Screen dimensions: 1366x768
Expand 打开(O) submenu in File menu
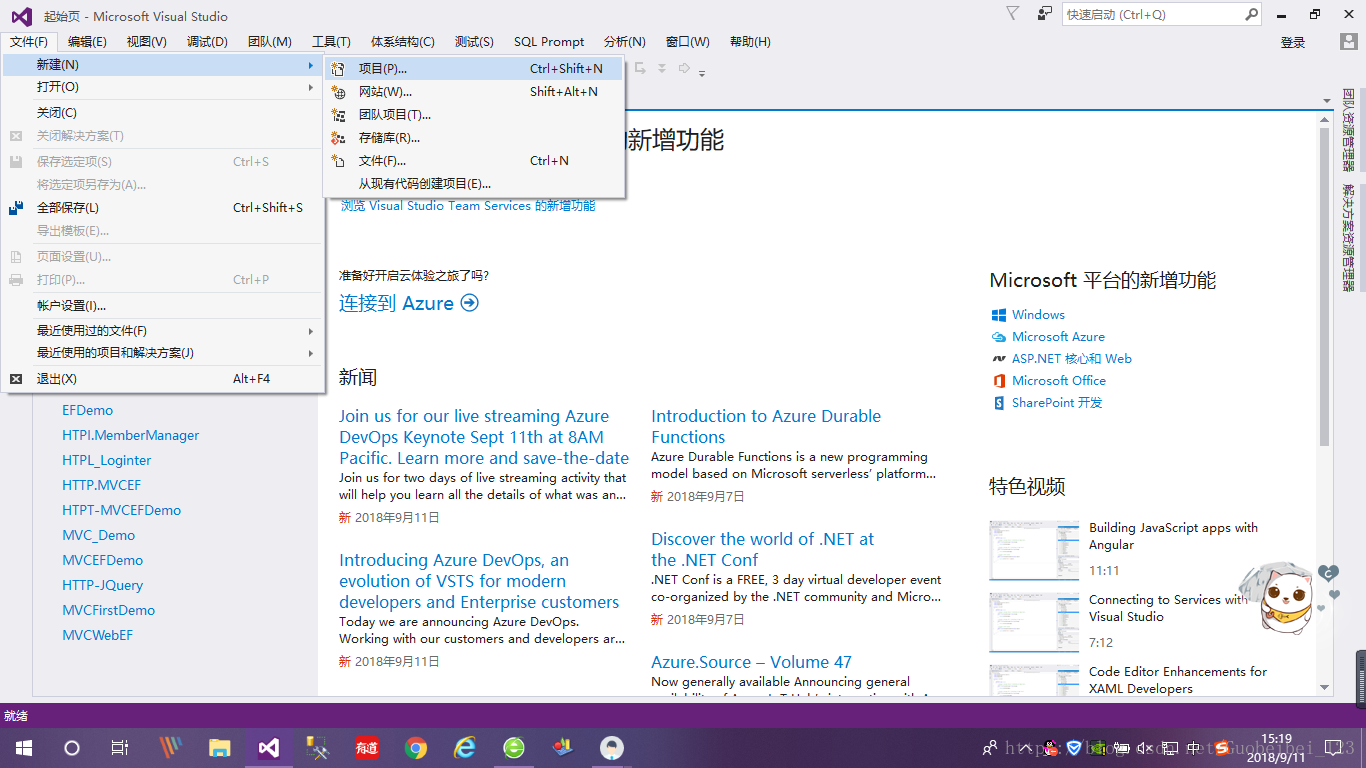(164, 87)
